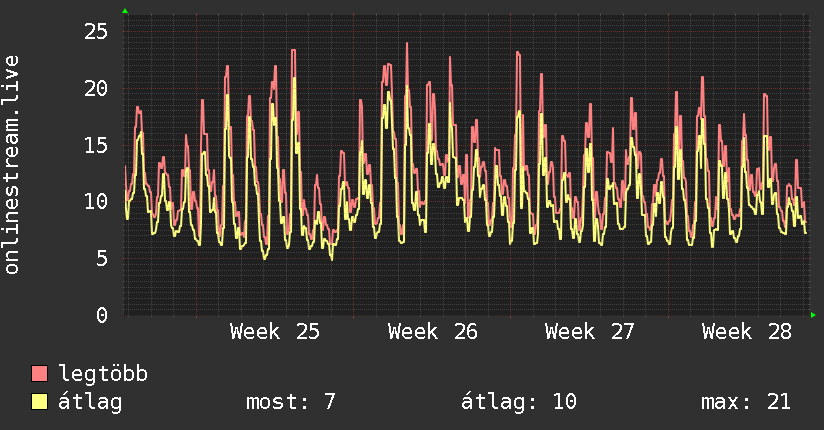
Task: Click the most: 7 statistic
Action: [x=291, y=402]
